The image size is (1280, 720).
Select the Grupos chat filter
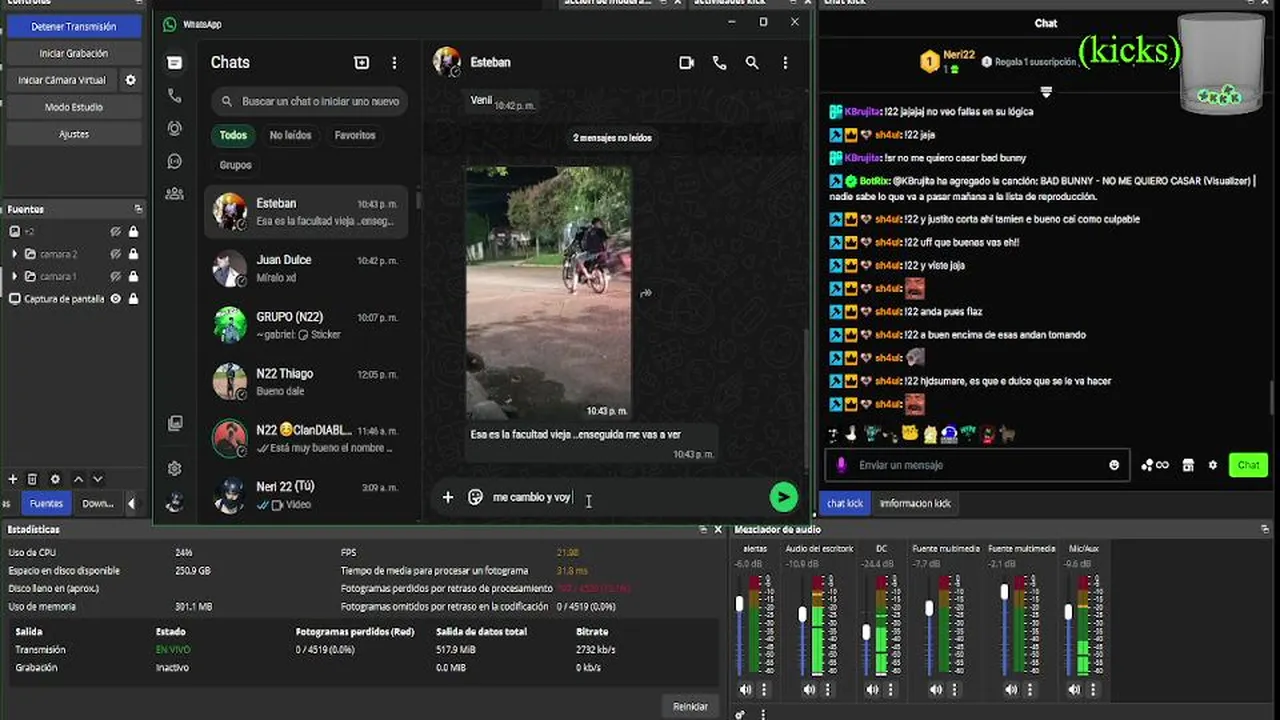tap(236, 165)
